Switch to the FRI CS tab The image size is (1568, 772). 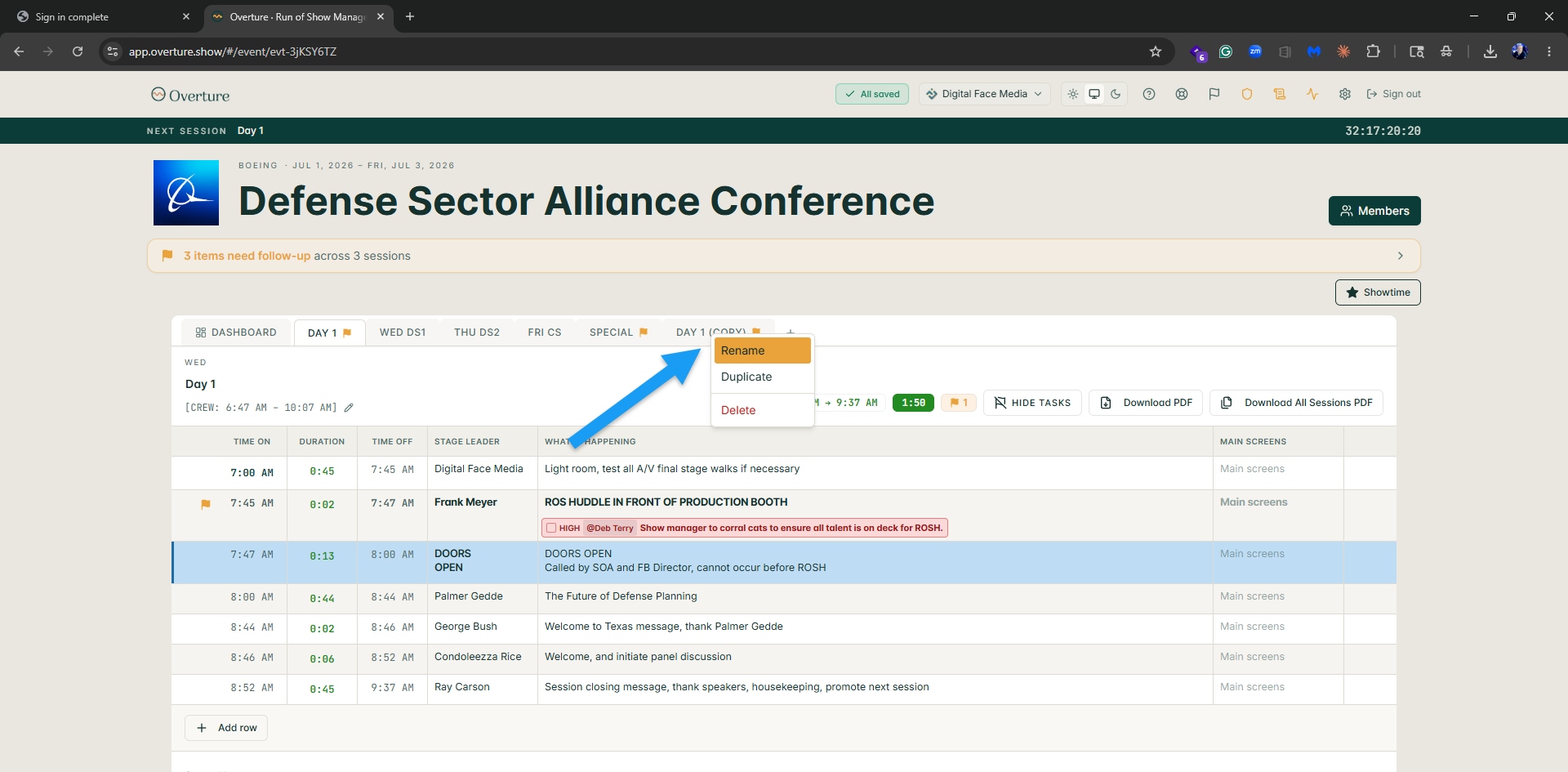click(545, 332)
